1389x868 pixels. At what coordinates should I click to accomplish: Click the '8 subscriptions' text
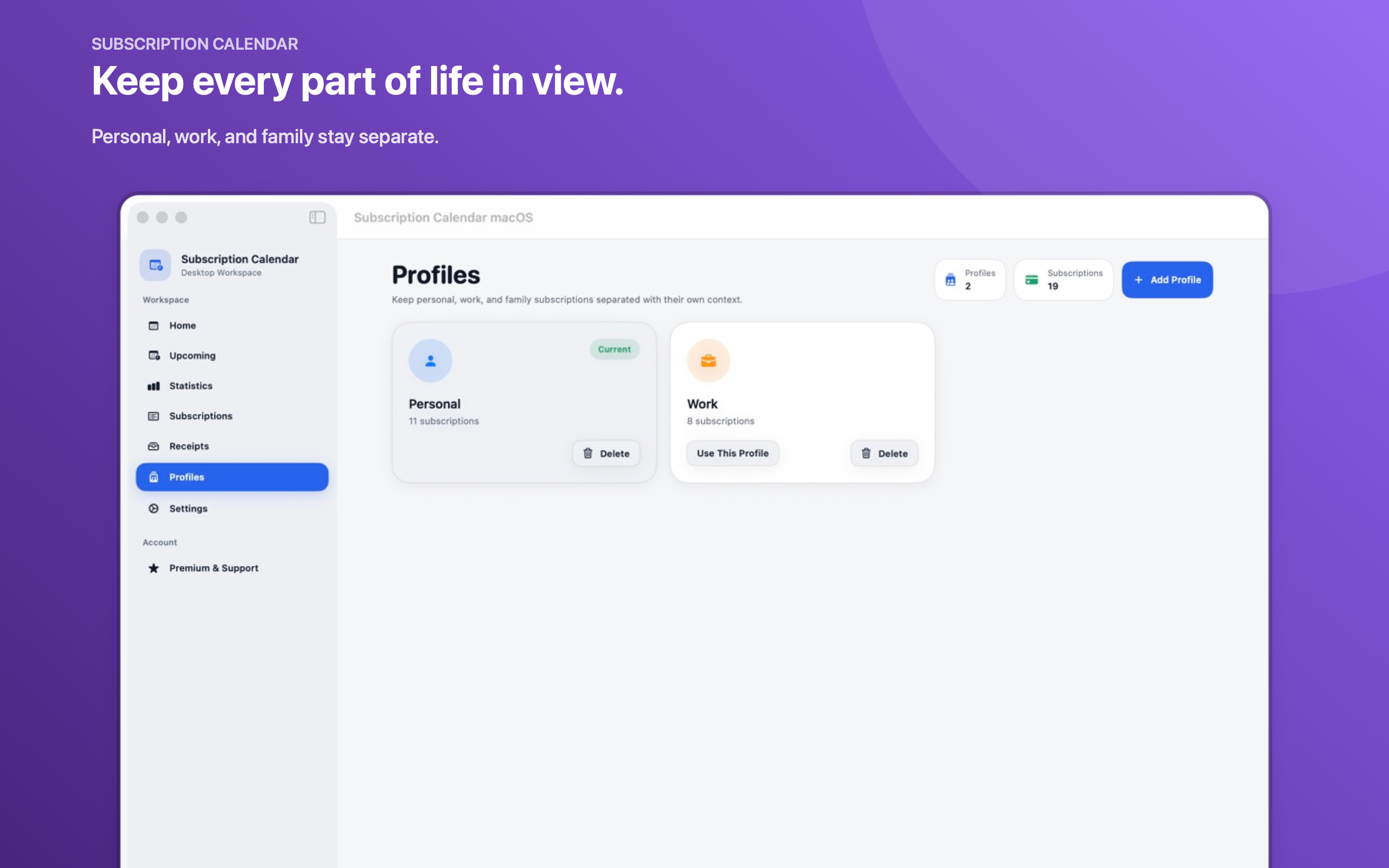point(721,421)
